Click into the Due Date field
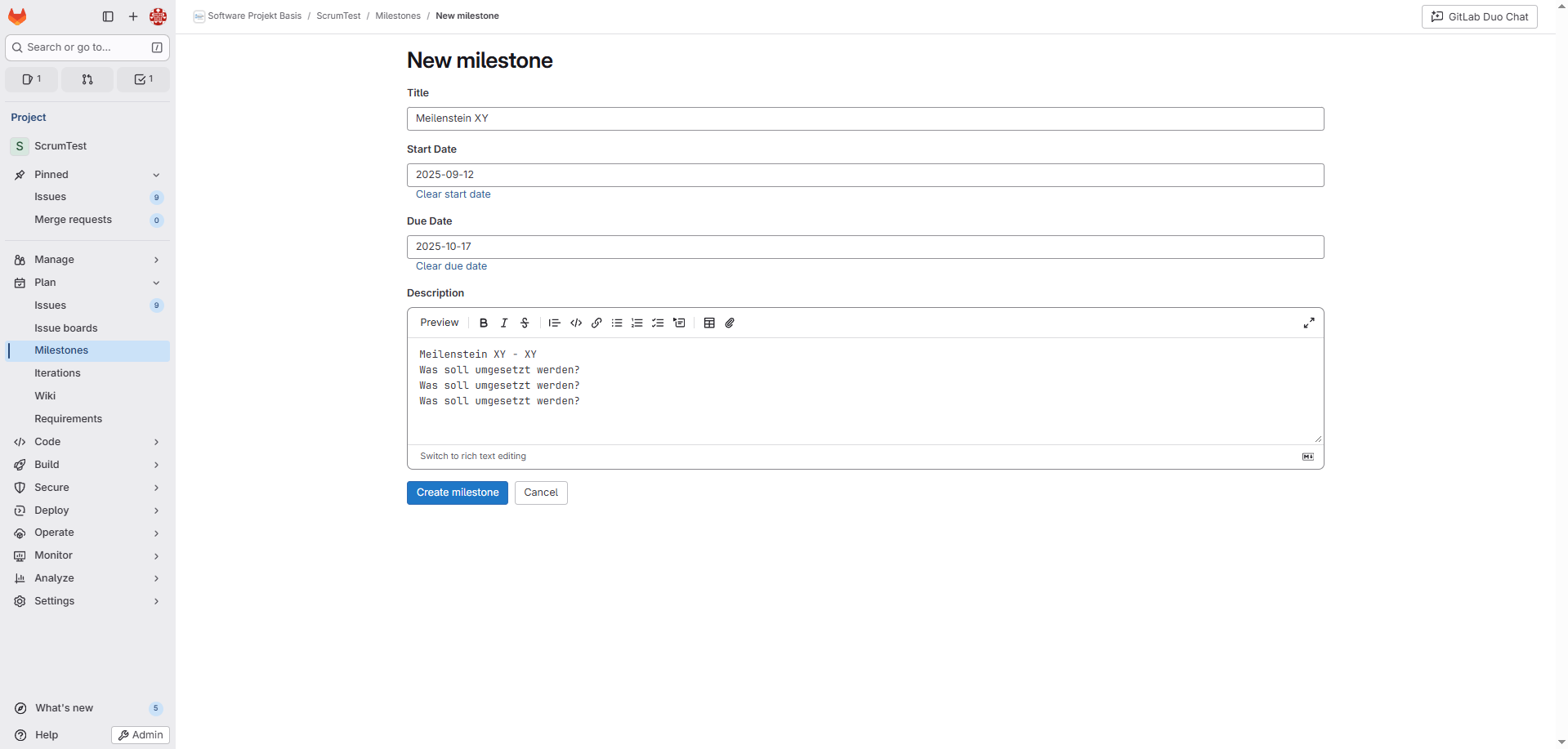1568x749 pixels. click(x=864, y=247)
